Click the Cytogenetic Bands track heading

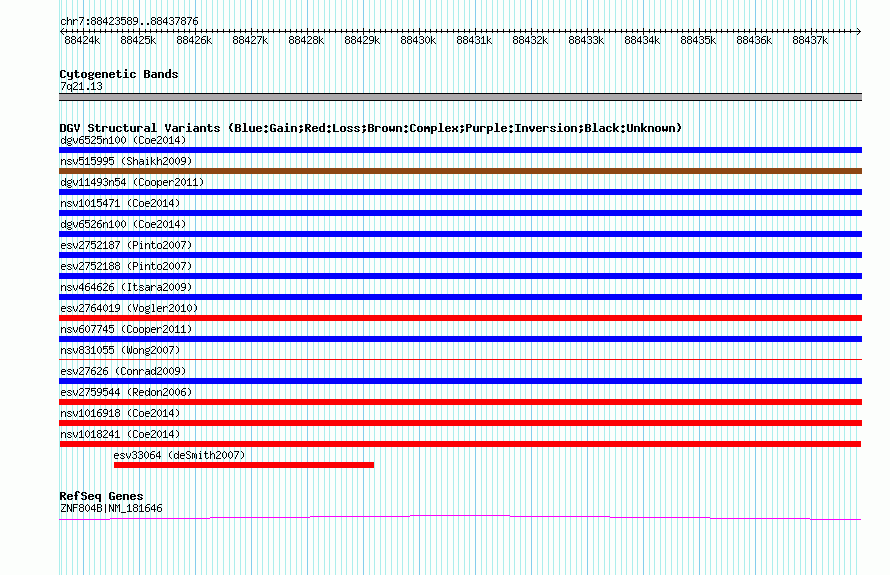pos(119,74)
